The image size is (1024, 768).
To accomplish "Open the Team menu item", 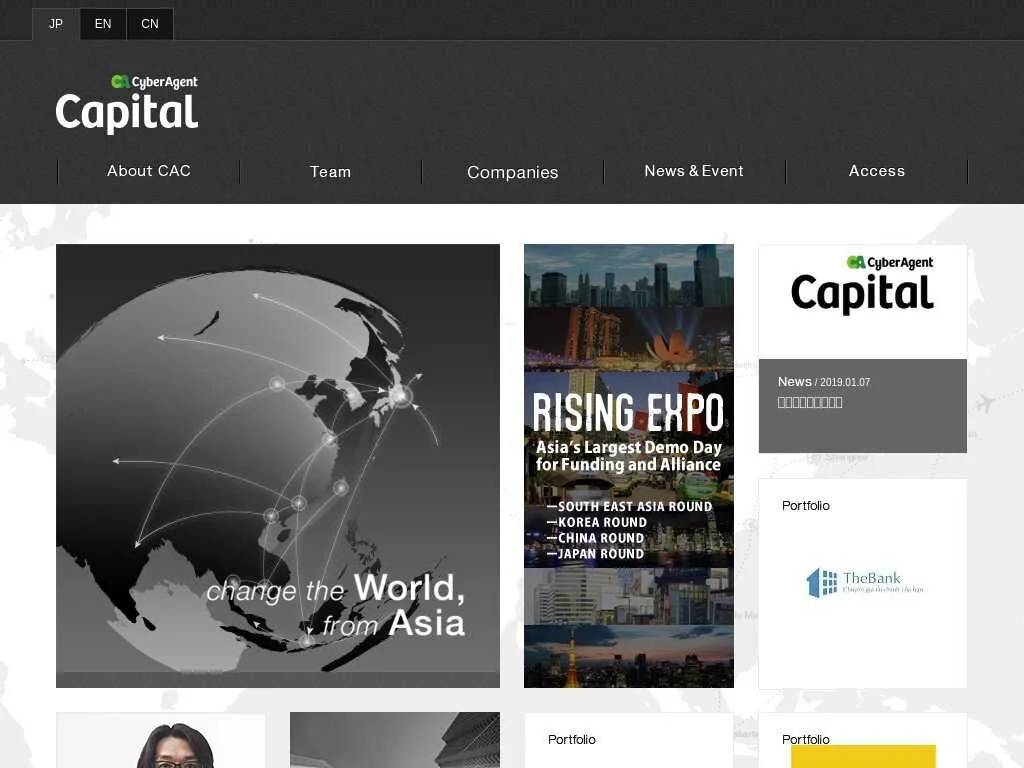I will tap(330, 172).
